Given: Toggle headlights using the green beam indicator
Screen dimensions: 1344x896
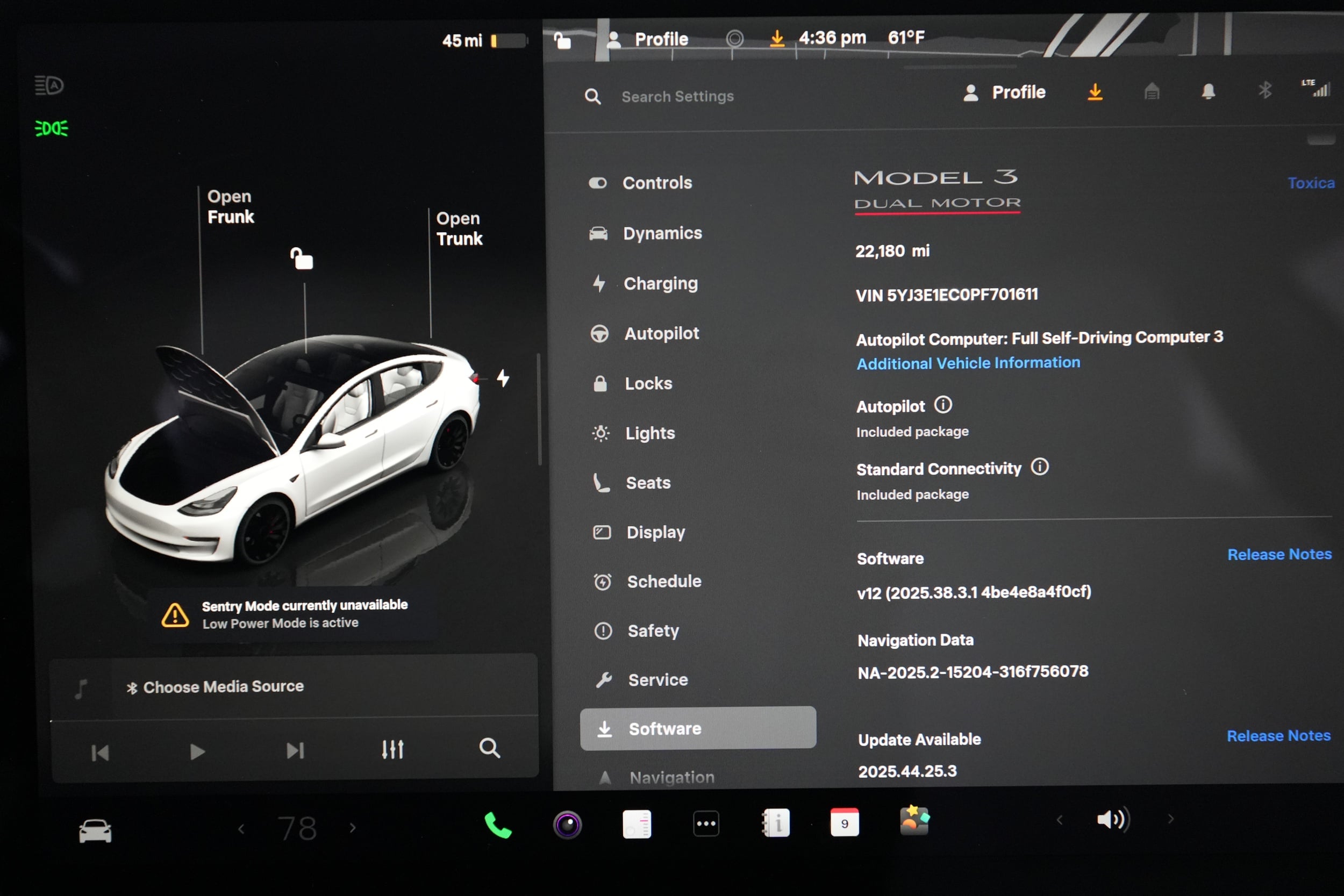Looking at the screenshot, I should (x=51, y=127).
